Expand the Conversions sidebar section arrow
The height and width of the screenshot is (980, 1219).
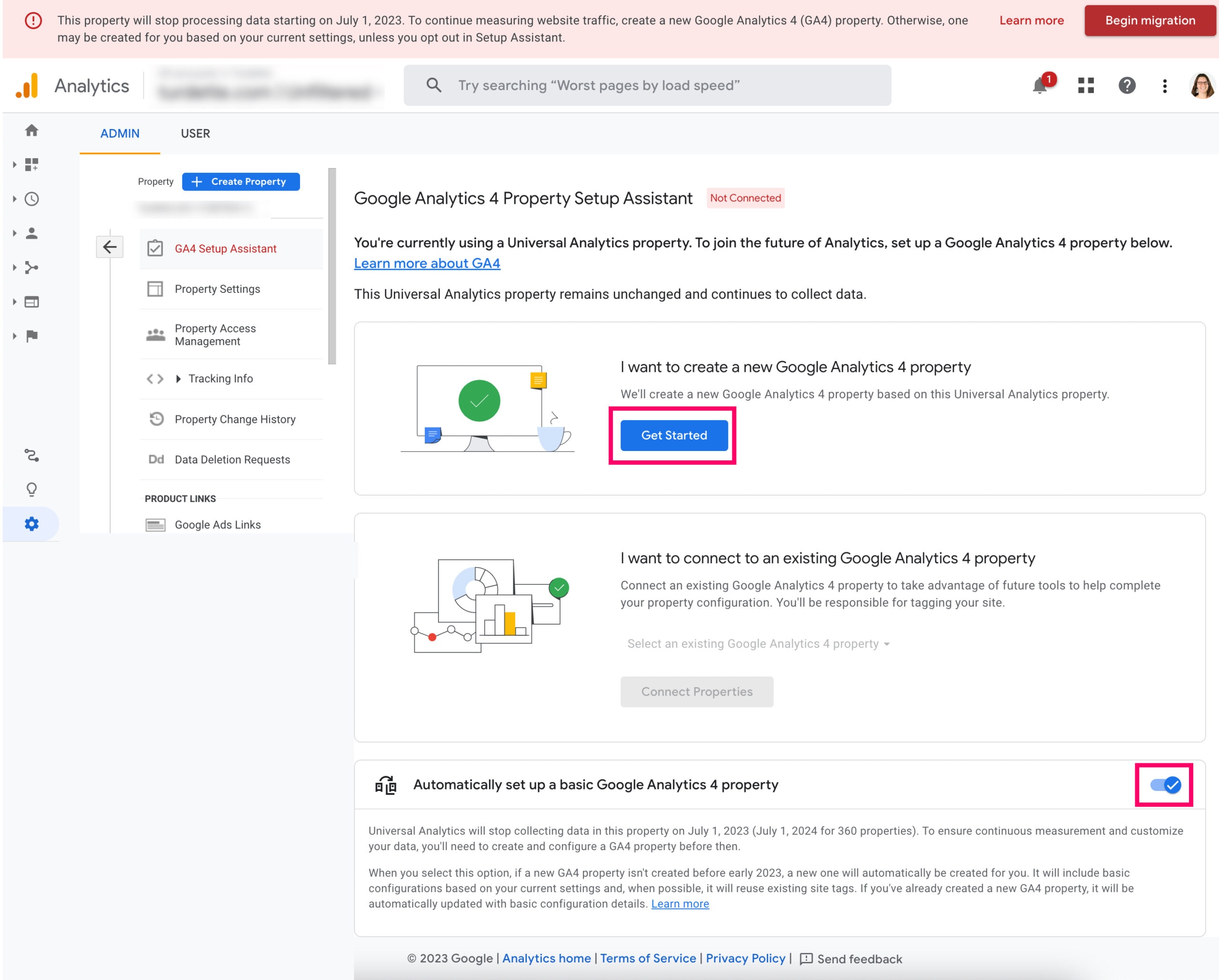tap(14, 336)
